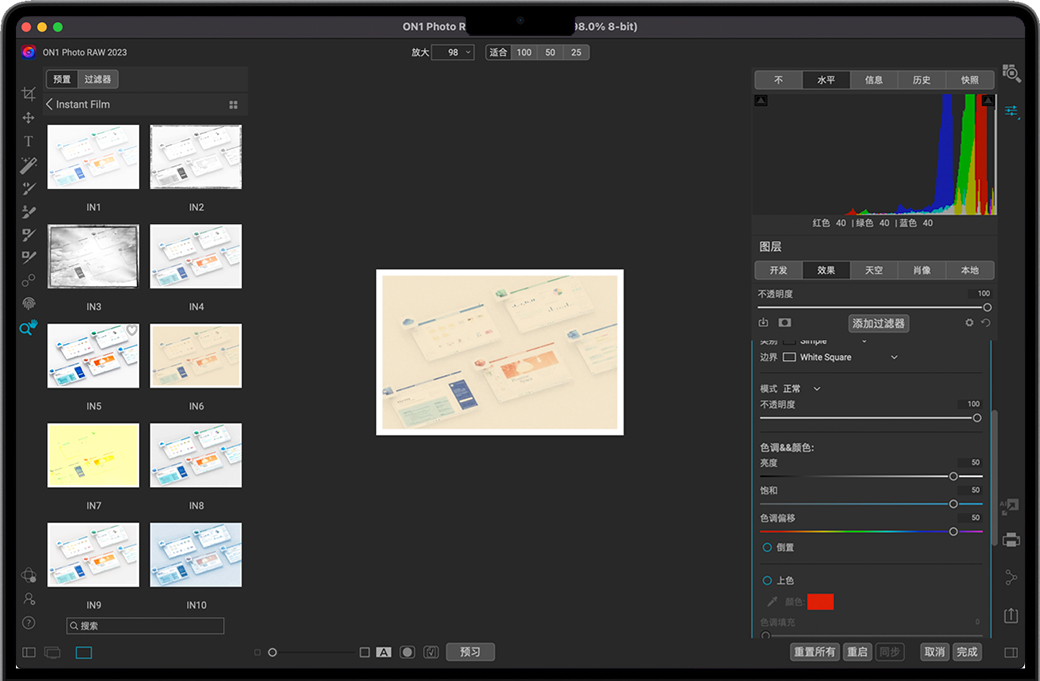The image size is (1040, 681).
Task: Enable the 倒置 (invert) option
Action: tap(767, 548)
